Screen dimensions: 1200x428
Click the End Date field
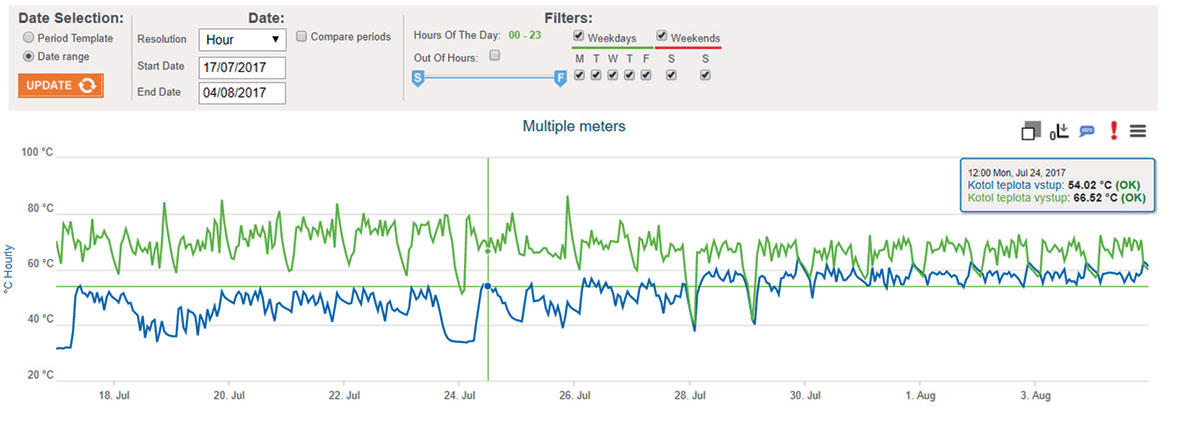pyautogui.click(x=242, y=93)
